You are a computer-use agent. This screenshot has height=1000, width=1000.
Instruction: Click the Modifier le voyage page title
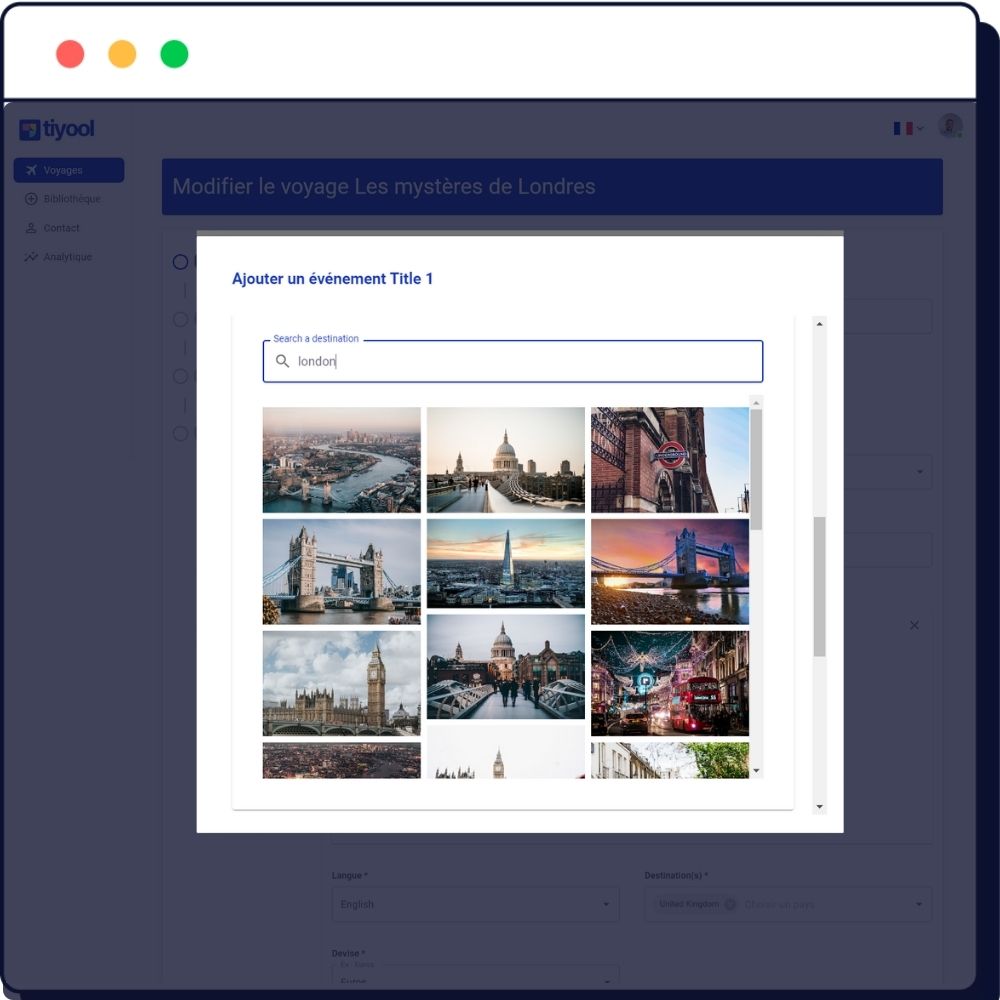pyautogui.click(x=384, y=186)
